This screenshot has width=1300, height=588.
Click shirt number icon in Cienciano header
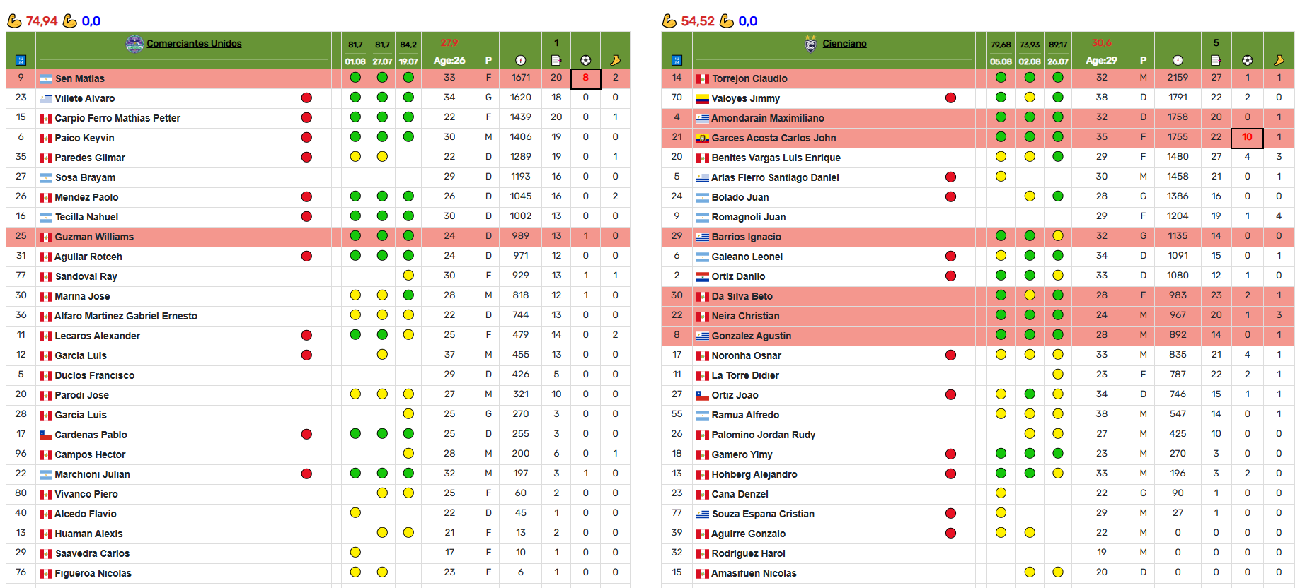(x=676, y=60)
